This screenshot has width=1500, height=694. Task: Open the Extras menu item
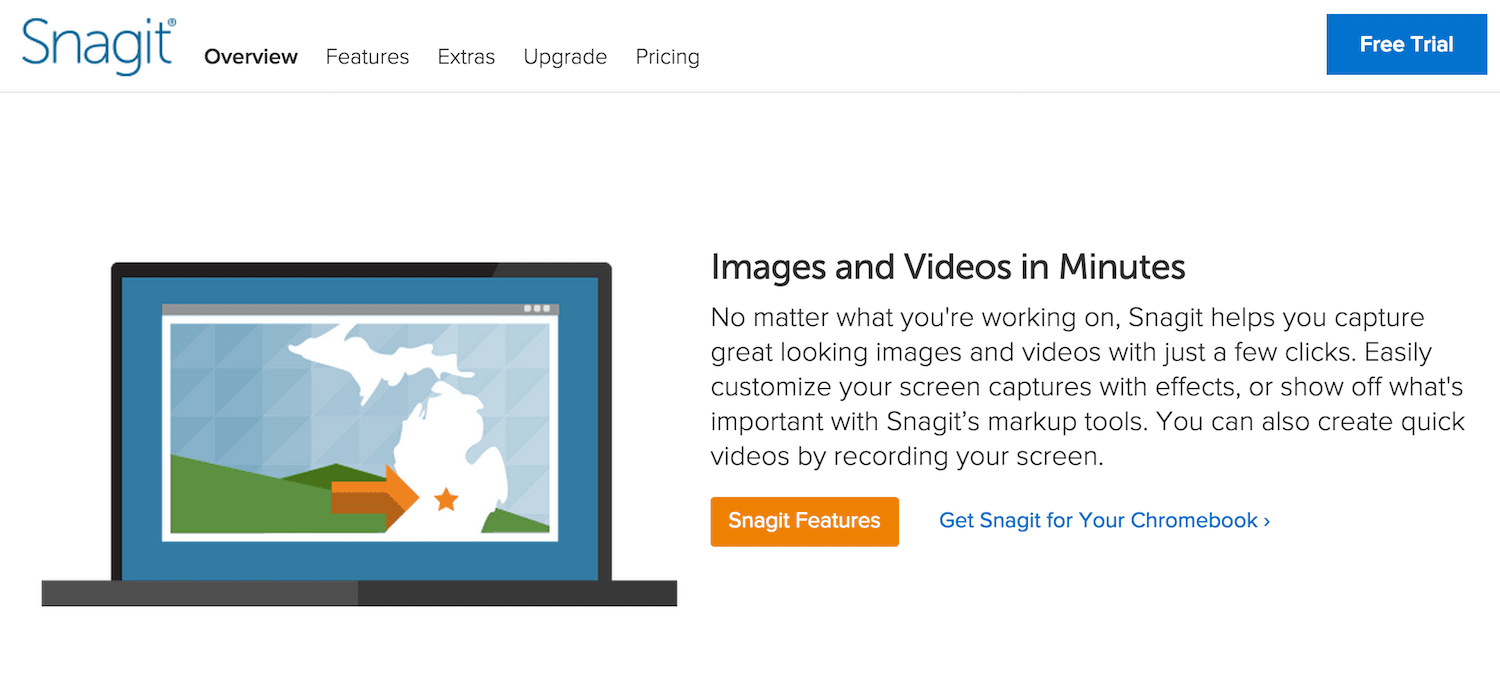466,57
